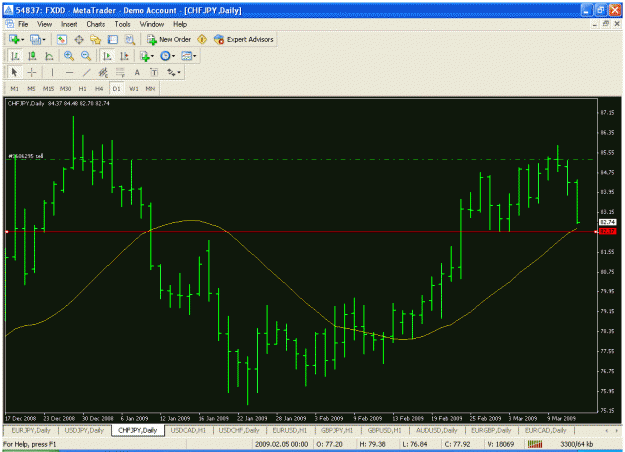Screen dimensions: 625x452
Task: Switch to EURJPY,Daily chart tab
Action: pos(31,430)
